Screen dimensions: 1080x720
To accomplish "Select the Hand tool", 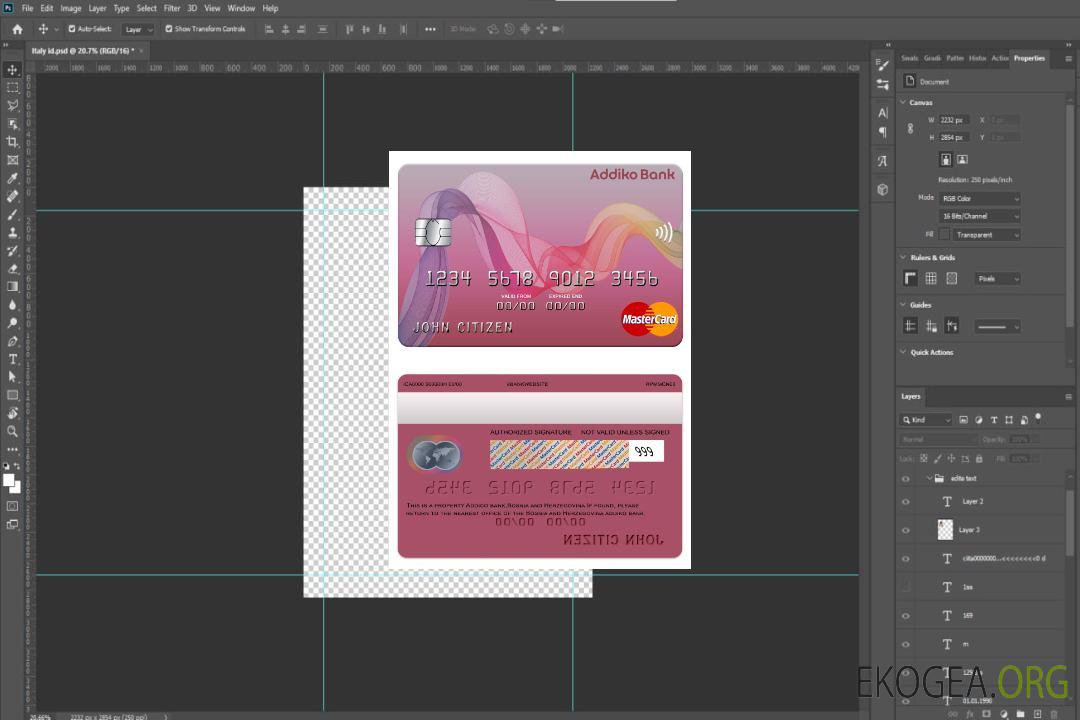I will point(12,413).
